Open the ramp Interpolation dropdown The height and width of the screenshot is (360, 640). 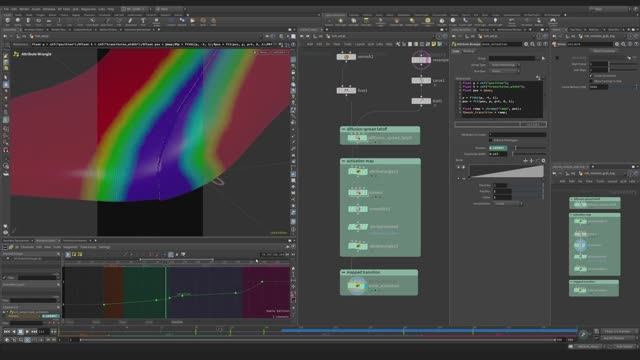tap(508, 203)
